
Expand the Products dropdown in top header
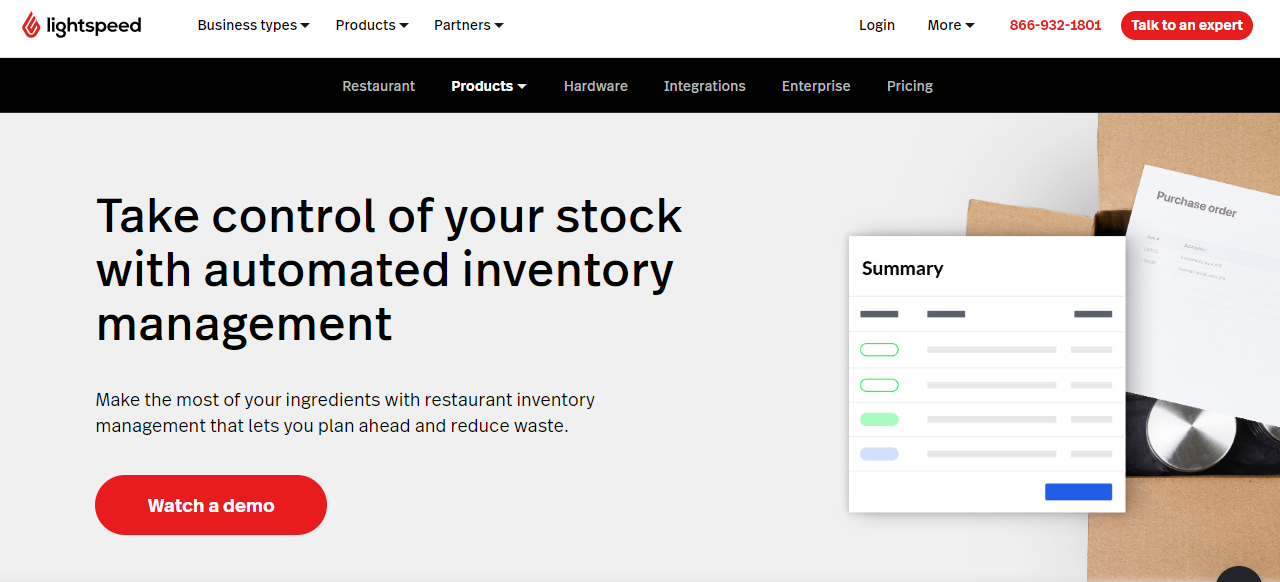(372, 25)
